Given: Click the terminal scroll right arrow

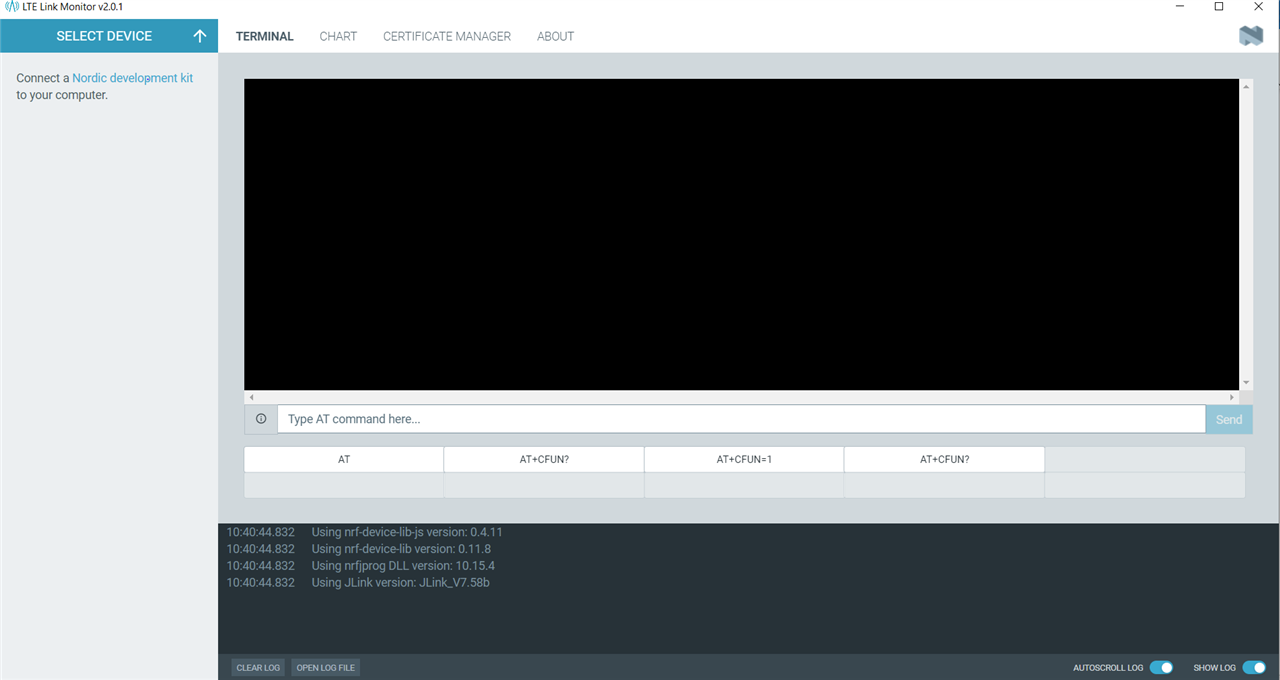Looking at the screenshot, I should (x=1232, y=397).
